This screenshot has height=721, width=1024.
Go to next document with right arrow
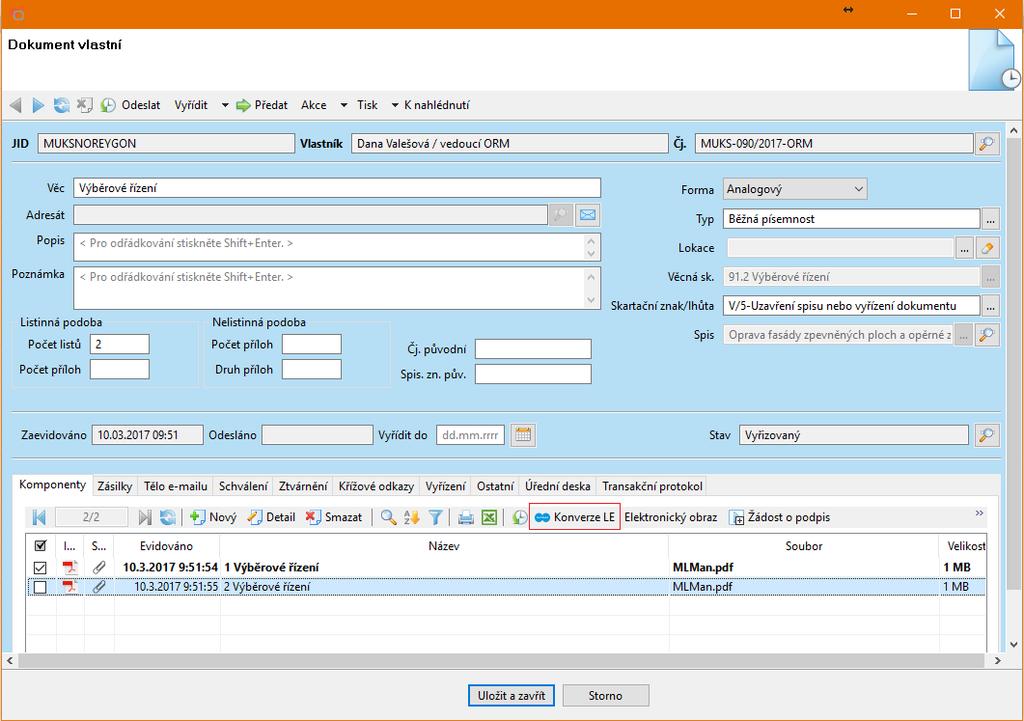point(39,105)
